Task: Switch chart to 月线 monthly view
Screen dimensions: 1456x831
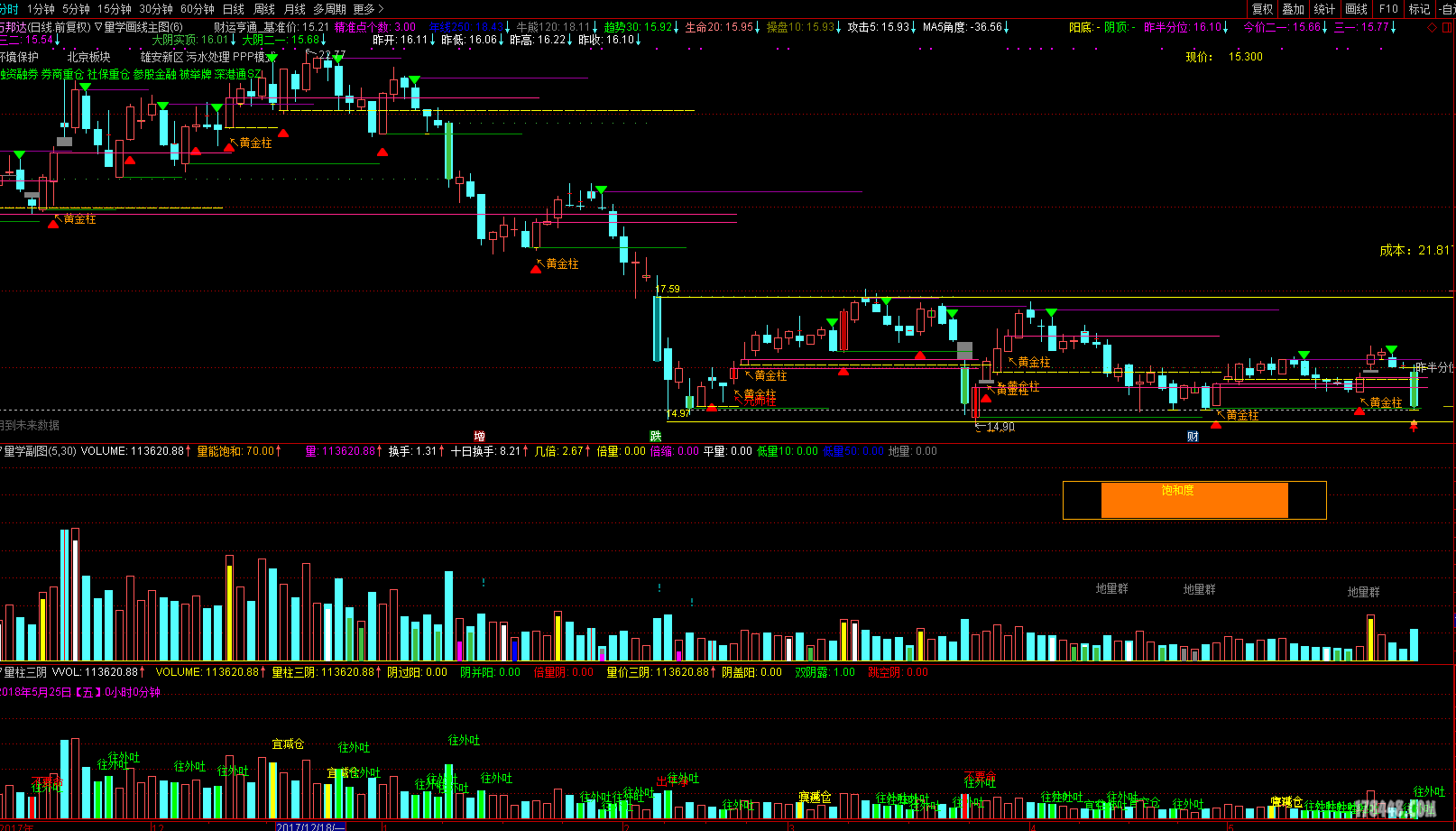Action: click(x=295, y=9)
